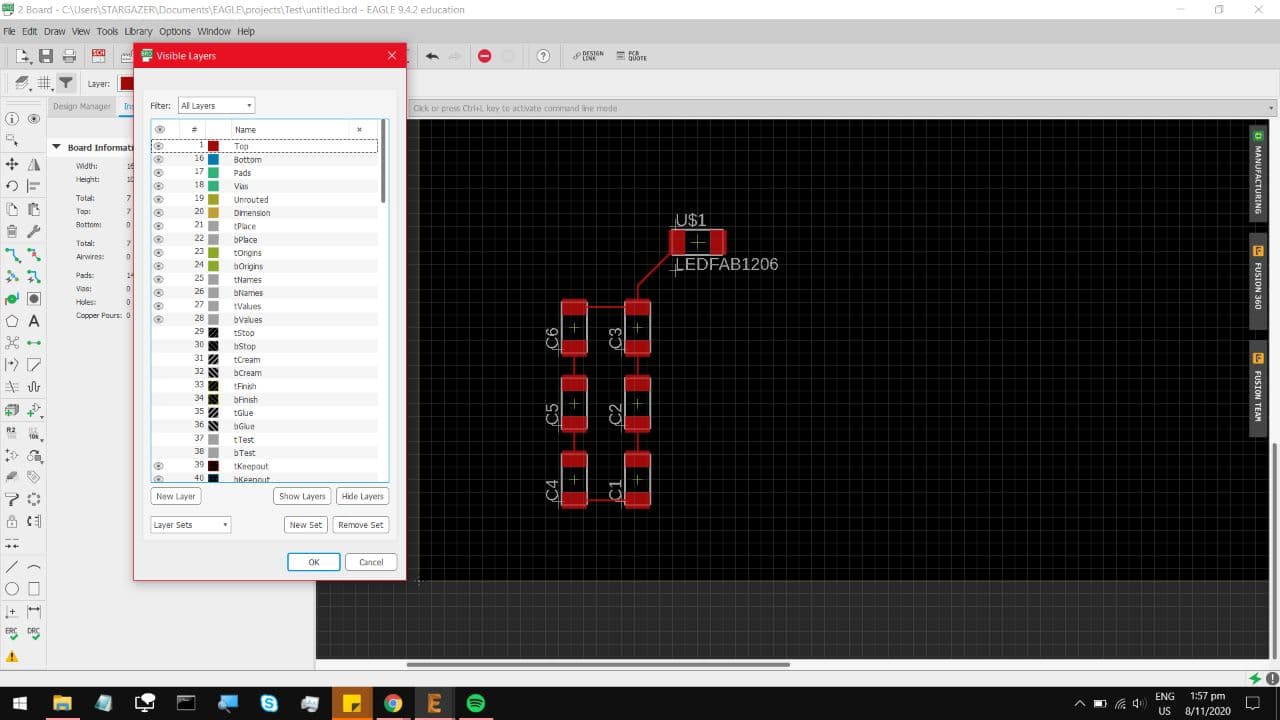Toggle visibility eye for Top layer
Screen dimensions: 1280x720
click(x=159, y=146)
